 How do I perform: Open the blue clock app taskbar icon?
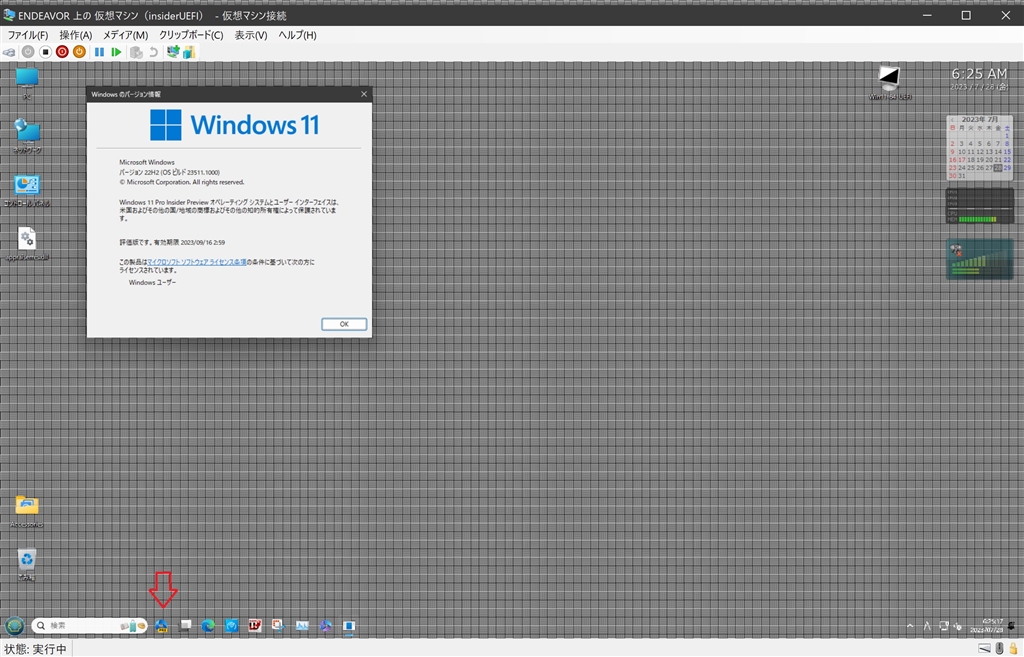(x=232, y=626)
